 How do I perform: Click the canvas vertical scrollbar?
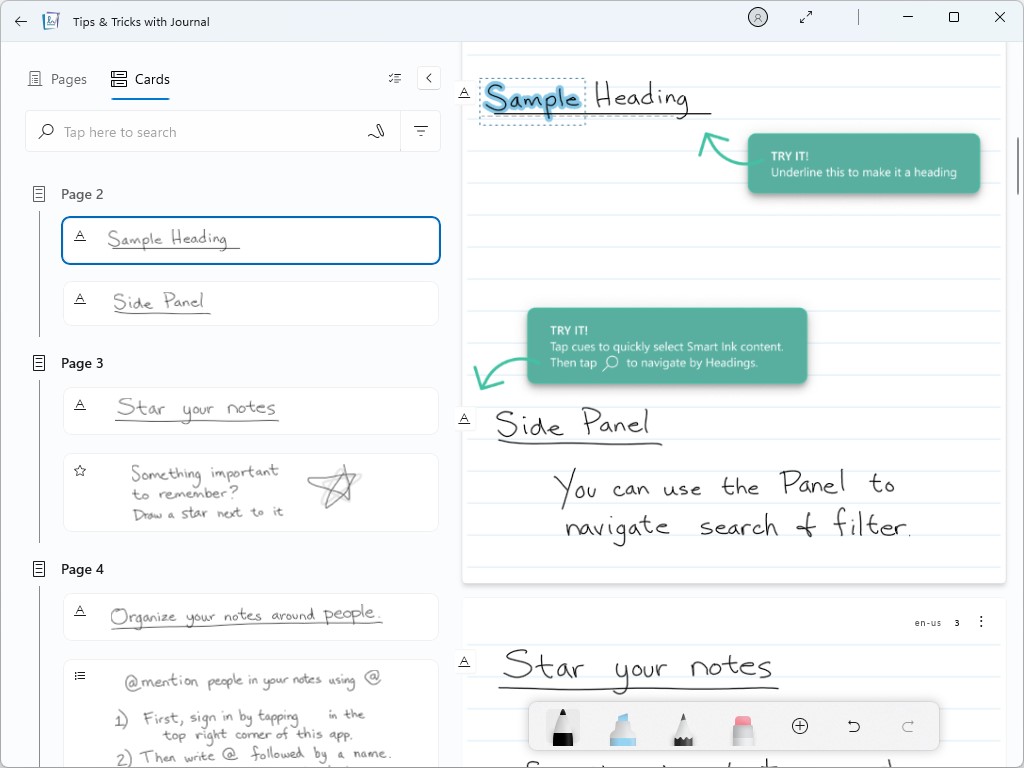1017,166
